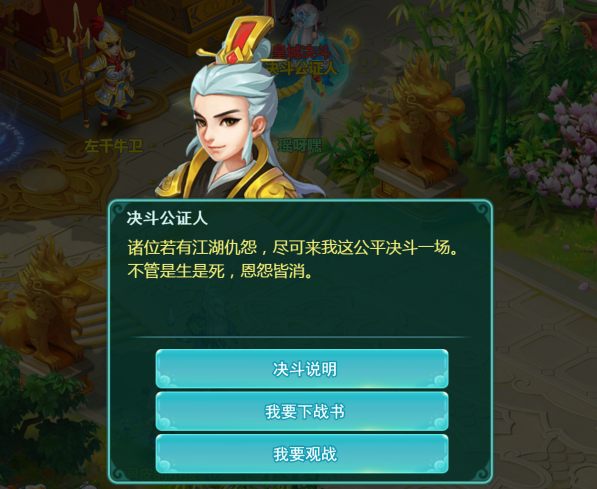
Task: Open the 决斗说明 duel instructions
Action: coord(302,369)
